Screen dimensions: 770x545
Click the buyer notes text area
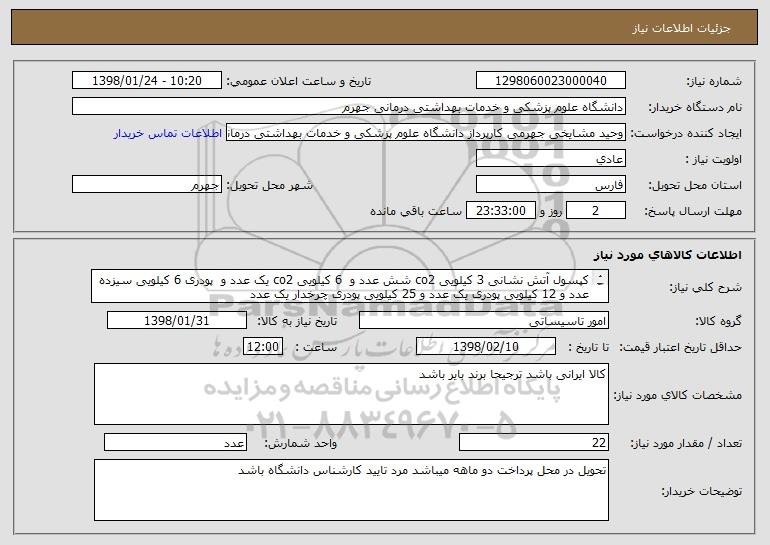(x=351, y=490)
